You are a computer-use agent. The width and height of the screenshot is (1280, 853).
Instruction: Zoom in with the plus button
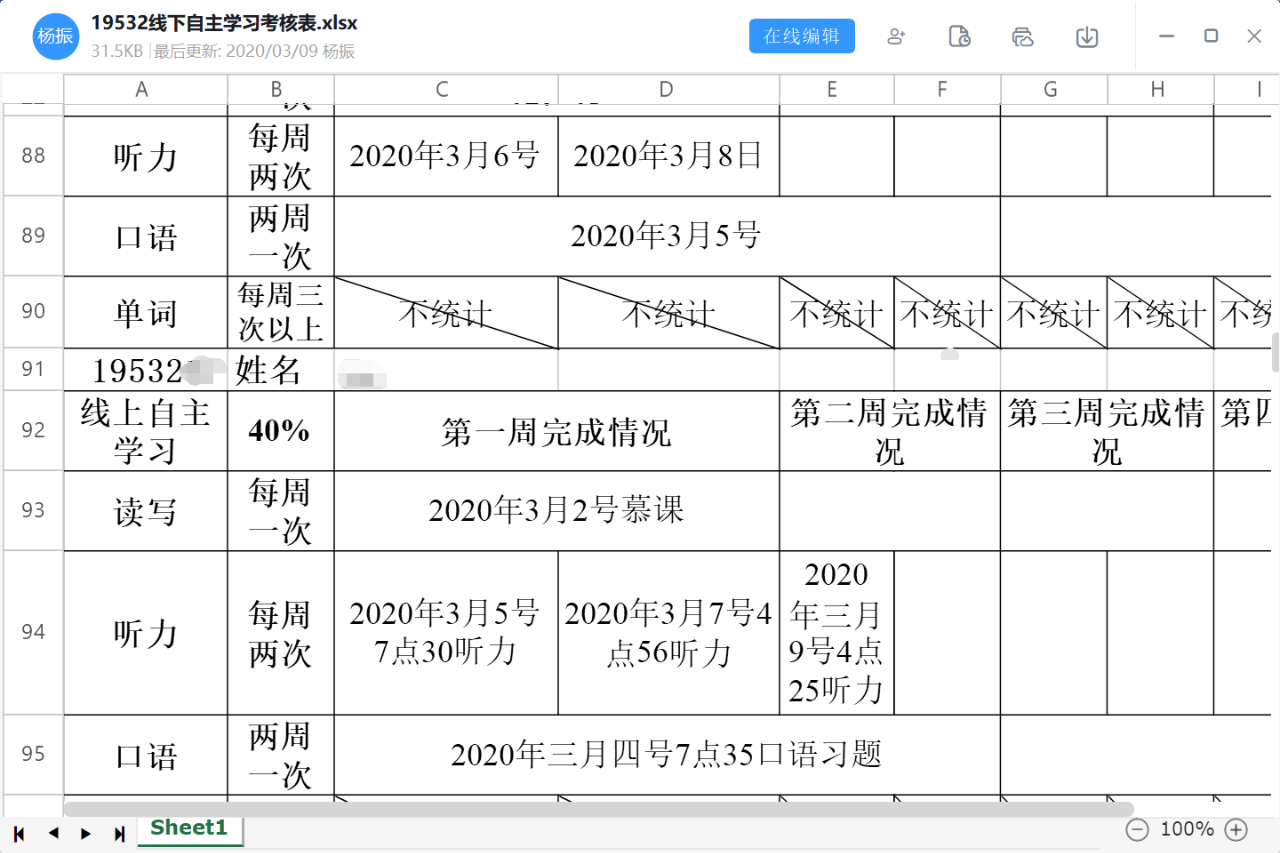coord(1236,830)
